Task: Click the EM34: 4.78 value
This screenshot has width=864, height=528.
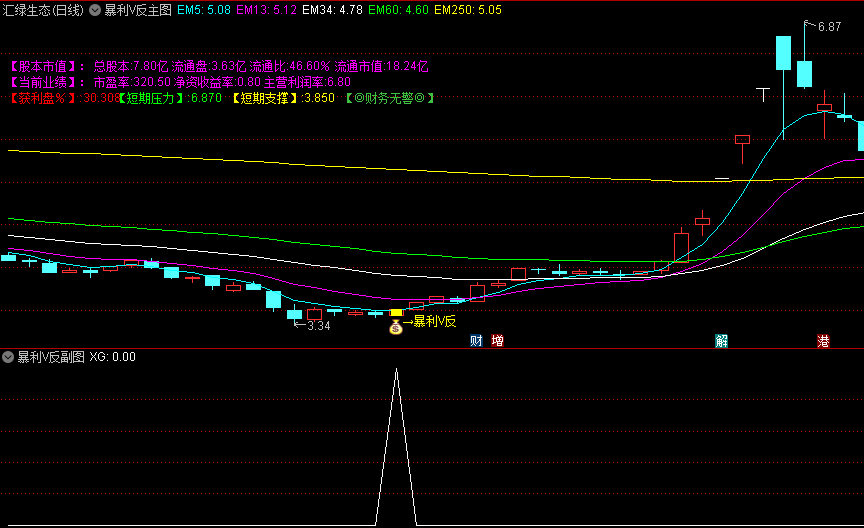Action: coord(332,10)
